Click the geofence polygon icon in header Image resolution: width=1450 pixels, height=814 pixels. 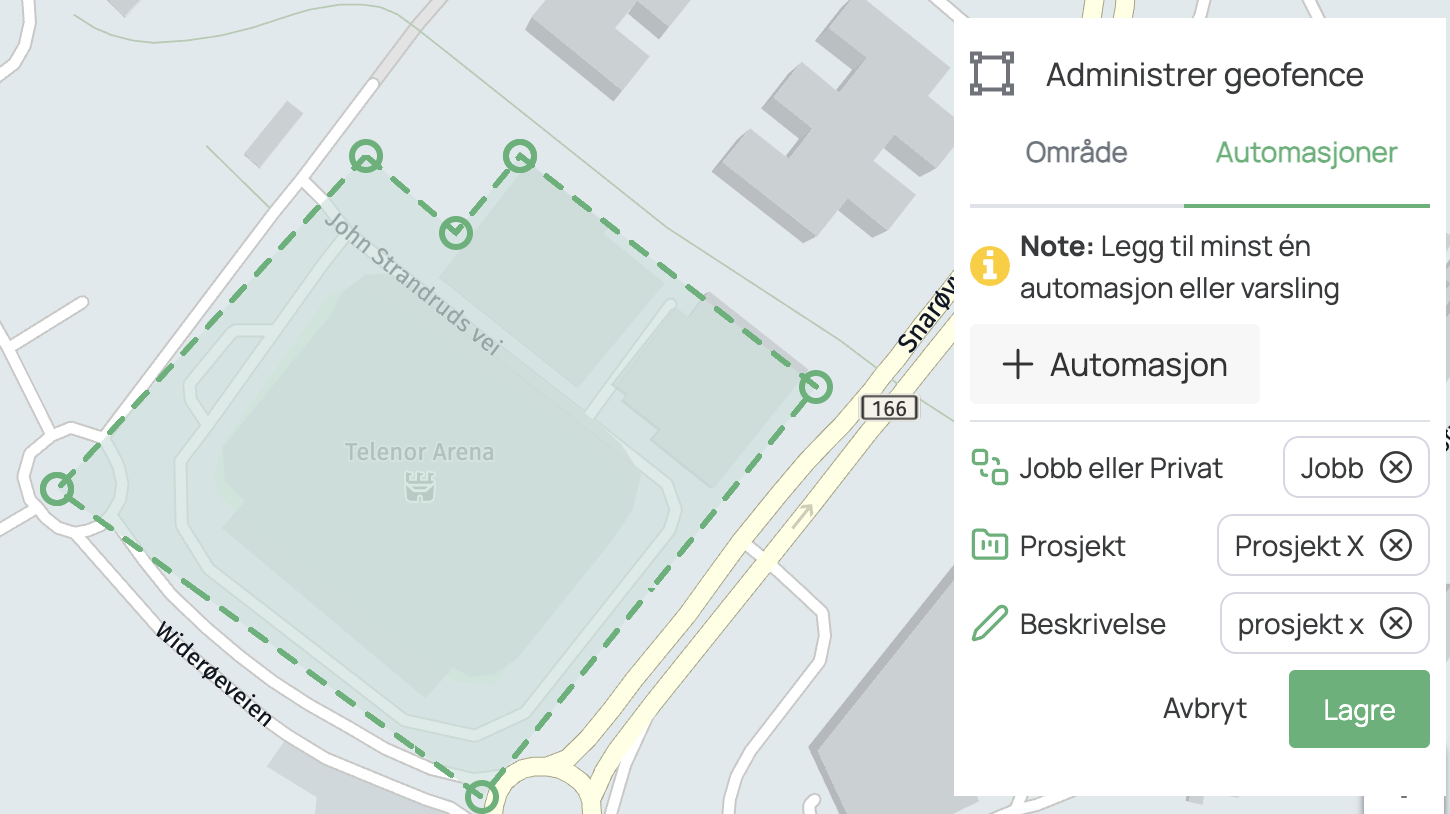992,74
